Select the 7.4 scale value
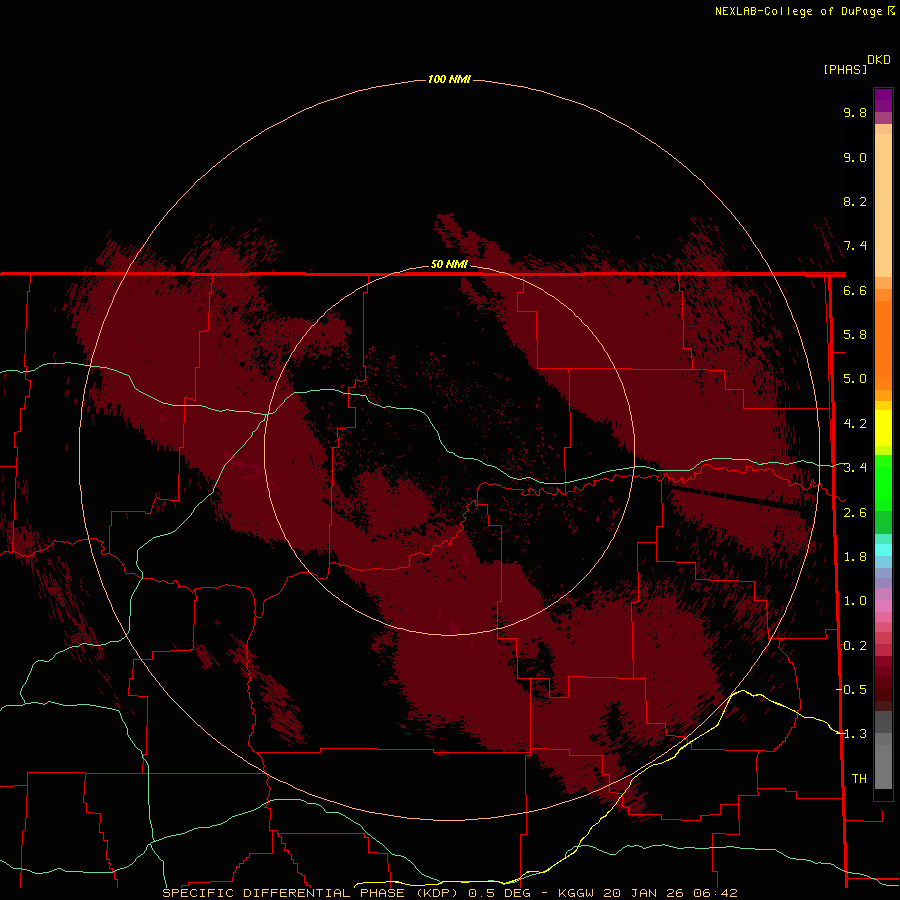This screenshot has height=900, width=900. 855,246
